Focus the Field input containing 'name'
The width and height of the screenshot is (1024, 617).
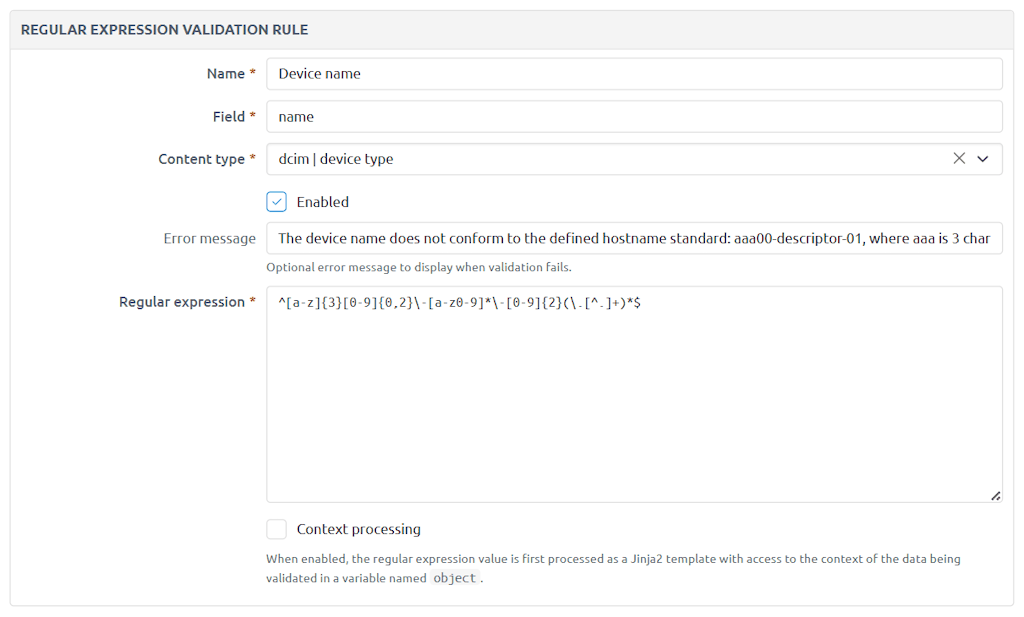[x=634, y=117]
